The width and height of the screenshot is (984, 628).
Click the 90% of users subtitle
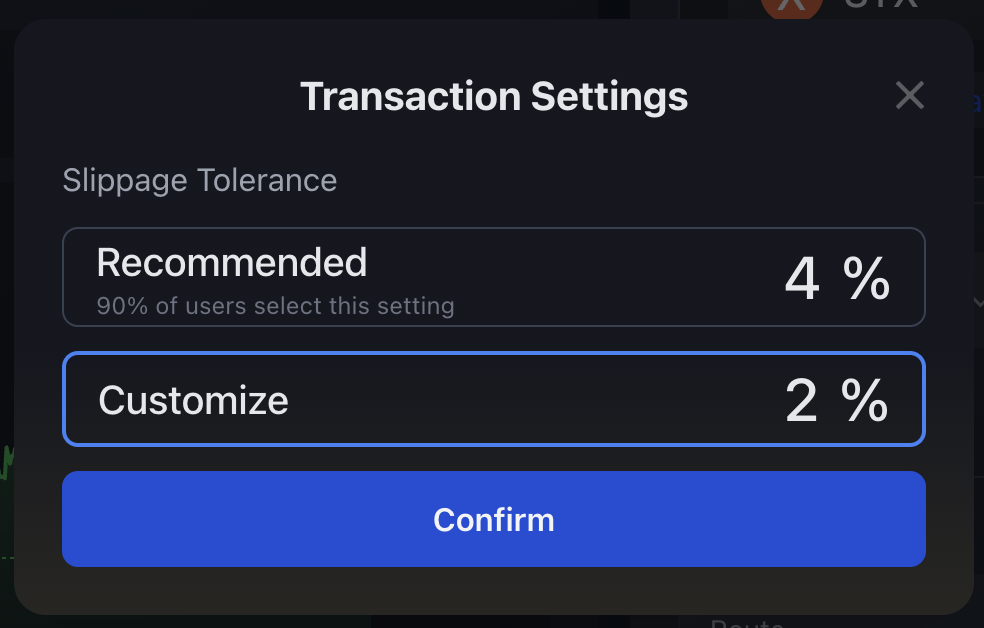coord(275,306)
